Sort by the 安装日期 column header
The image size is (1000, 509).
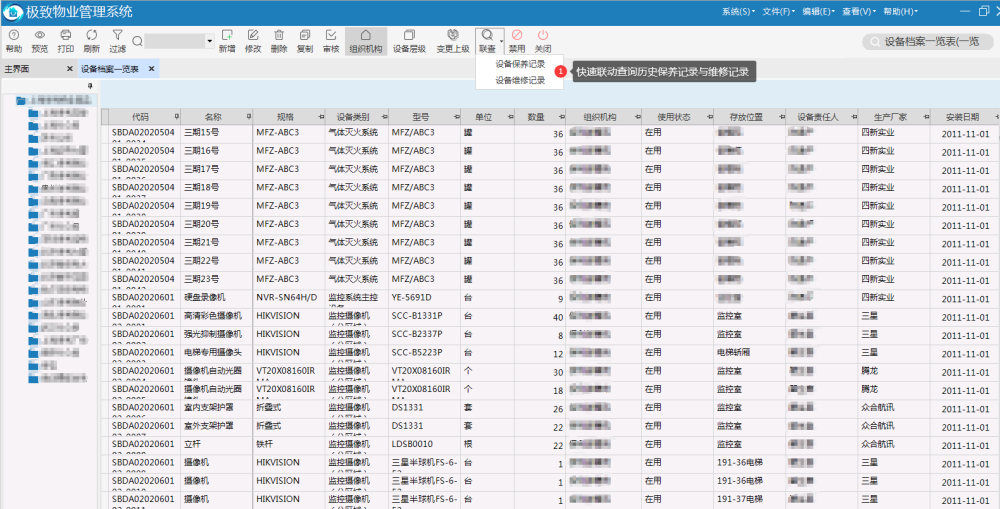click(x=964, y=117)
